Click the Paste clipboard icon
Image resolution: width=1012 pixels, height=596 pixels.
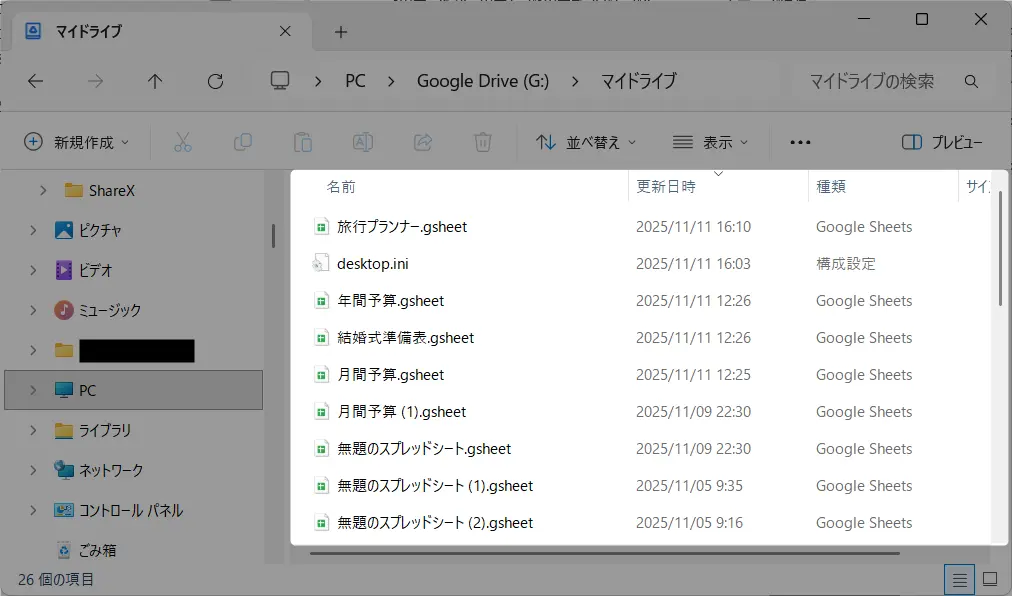point(302,142)
